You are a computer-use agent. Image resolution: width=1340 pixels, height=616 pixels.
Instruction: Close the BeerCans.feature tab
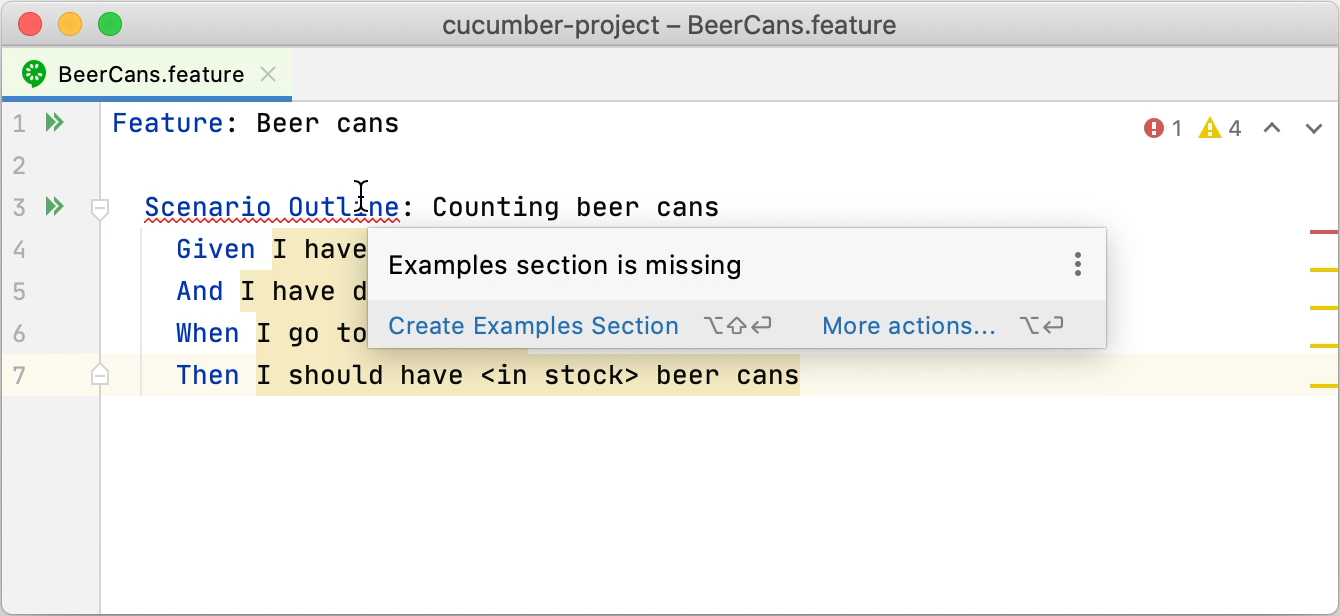click(267, 73)
